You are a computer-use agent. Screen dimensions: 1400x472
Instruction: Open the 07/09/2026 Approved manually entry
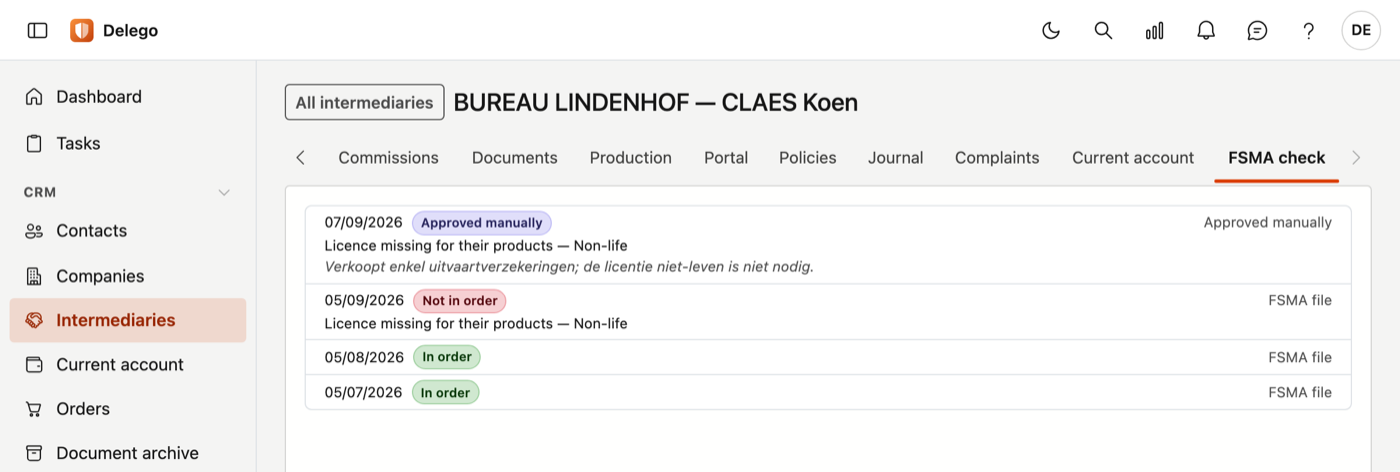pyautogui.click(x=828, y=245)
